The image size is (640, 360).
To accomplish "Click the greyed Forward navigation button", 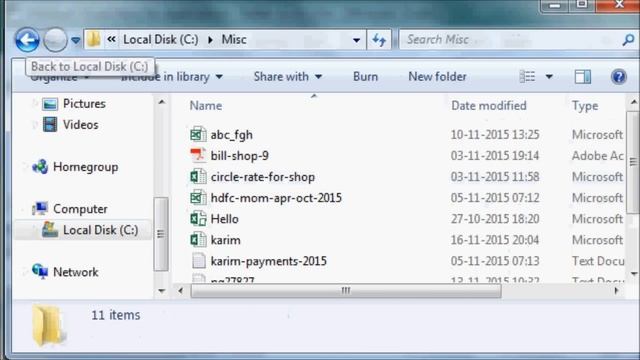I will pos(55,40).
